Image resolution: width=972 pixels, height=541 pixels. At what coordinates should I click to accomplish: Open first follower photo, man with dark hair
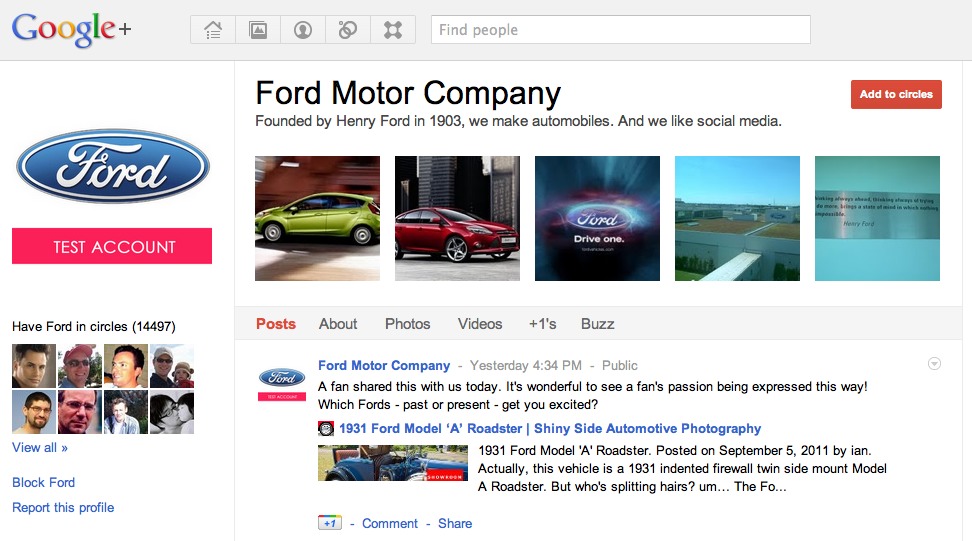coord(34,366)
